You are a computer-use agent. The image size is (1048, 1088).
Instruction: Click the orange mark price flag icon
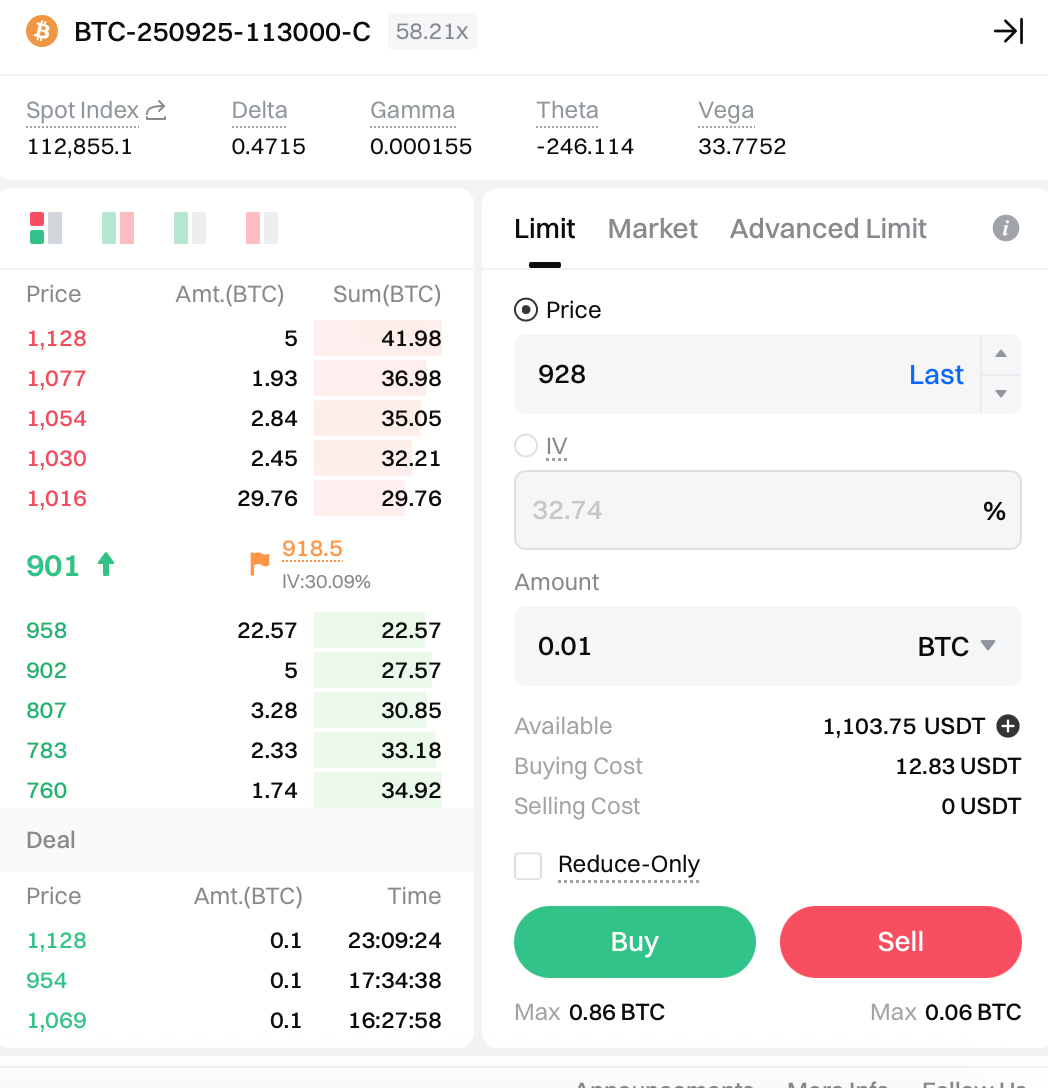point(259,564)
